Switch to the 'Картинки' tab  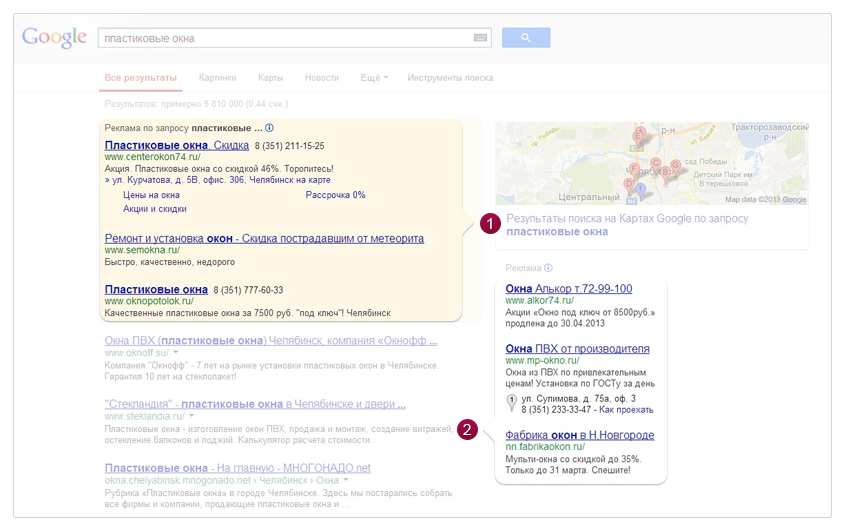(x=217, y=78)
